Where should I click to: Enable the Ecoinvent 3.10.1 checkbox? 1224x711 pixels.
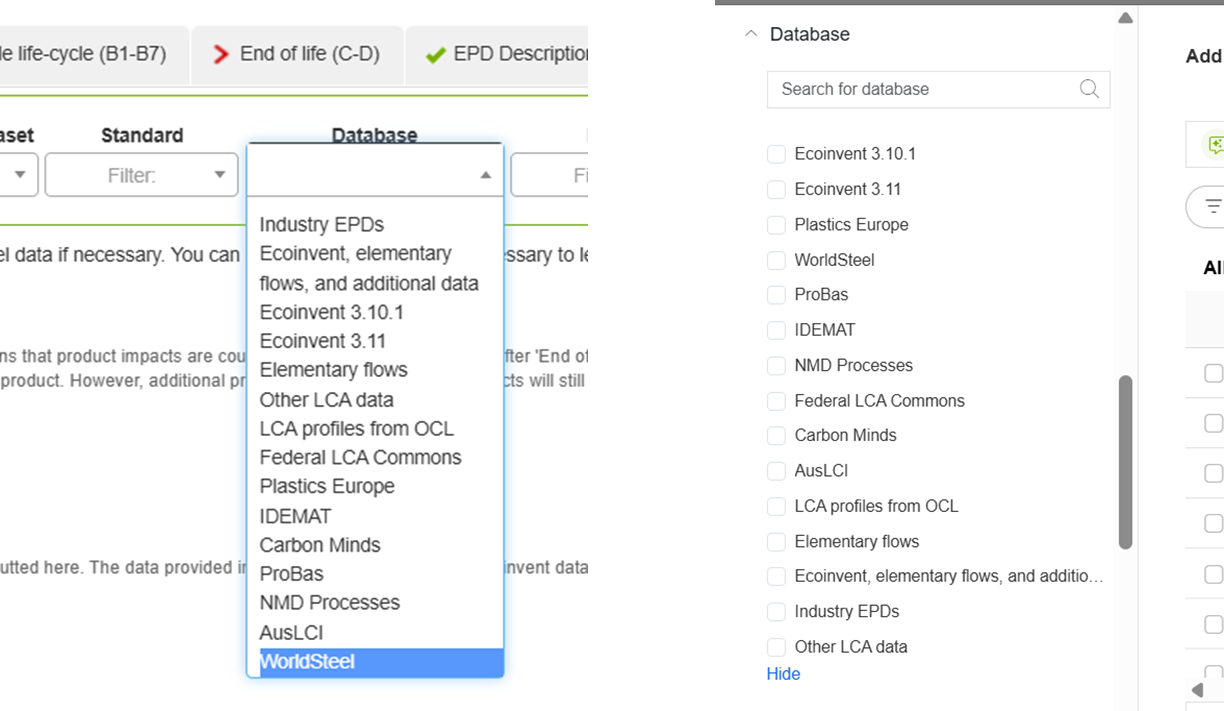tap(776, 154)
